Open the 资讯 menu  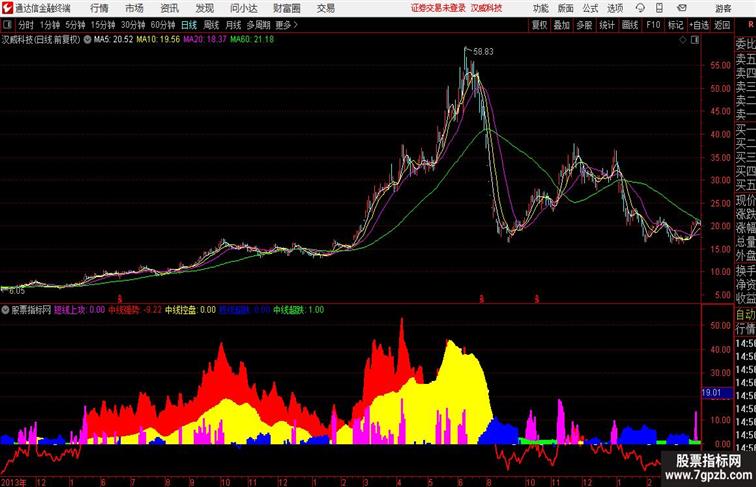tap(170, 8)
